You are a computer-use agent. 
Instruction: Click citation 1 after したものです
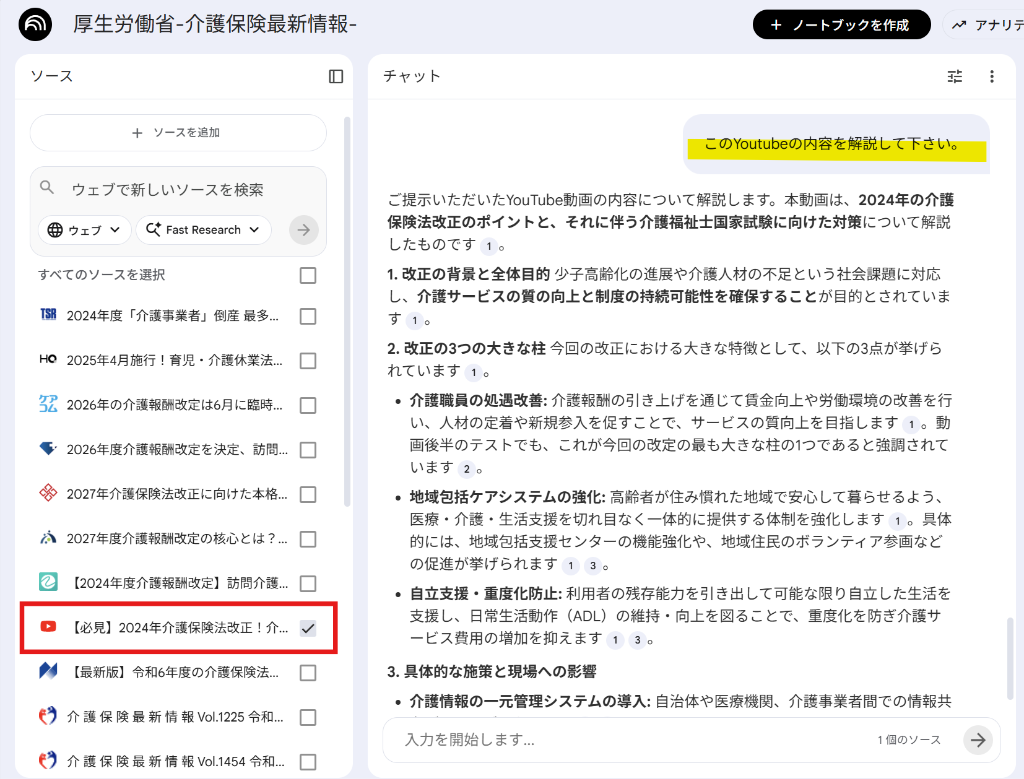[488, 246]
